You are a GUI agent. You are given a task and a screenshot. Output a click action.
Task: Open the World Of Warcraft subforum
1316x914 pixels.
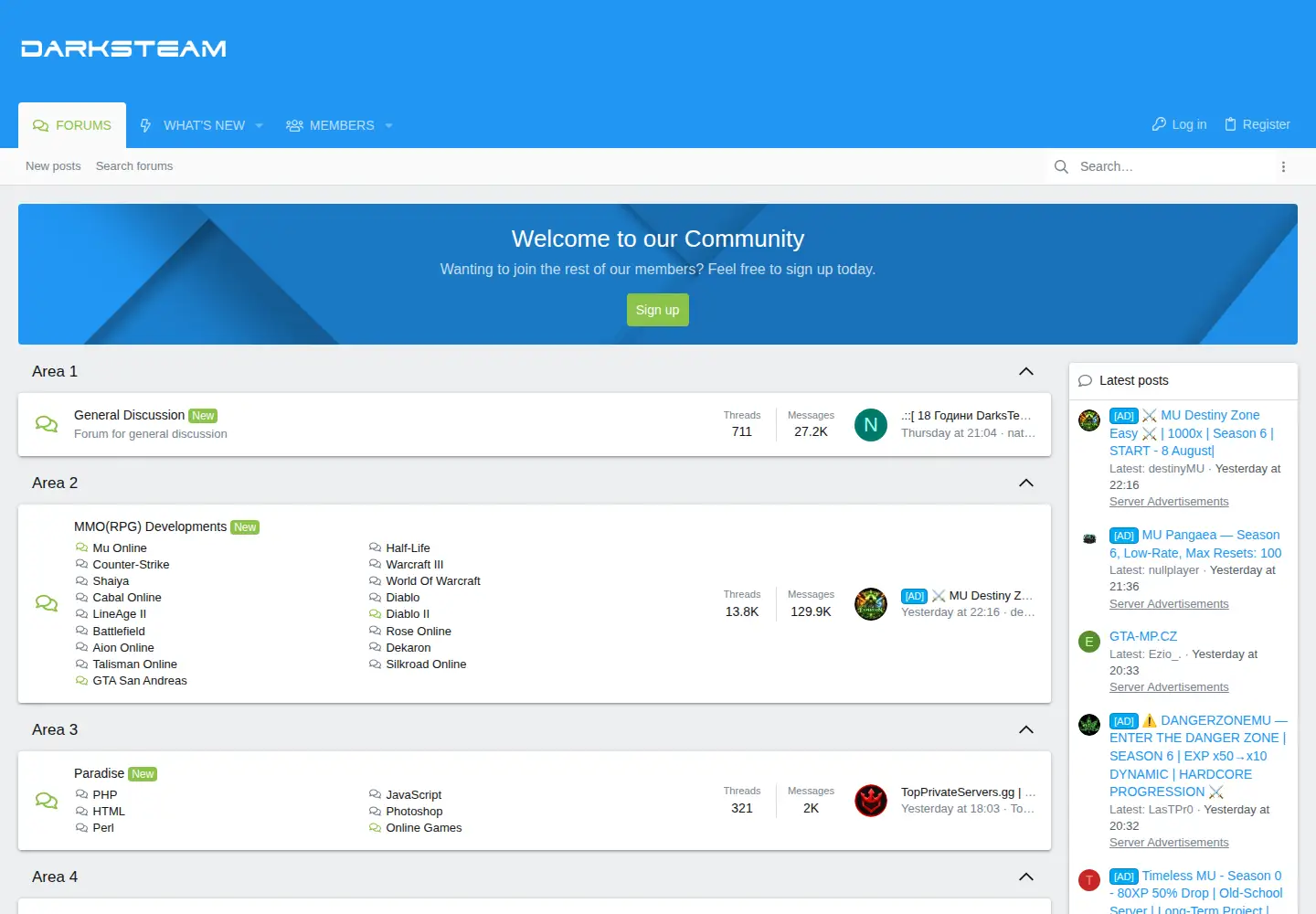433,581
